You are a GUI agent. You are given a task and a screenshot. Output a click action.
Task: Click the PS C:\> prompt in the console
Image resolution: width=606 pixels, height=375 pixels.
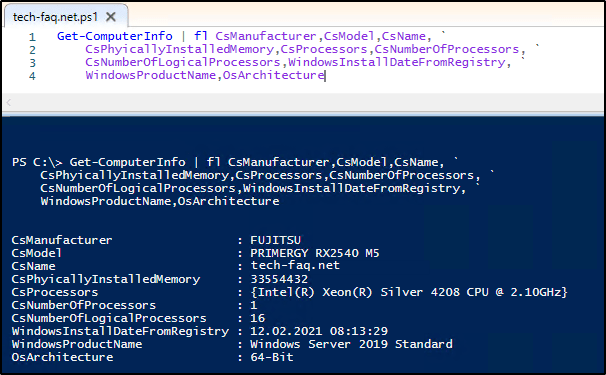point(37,162)
